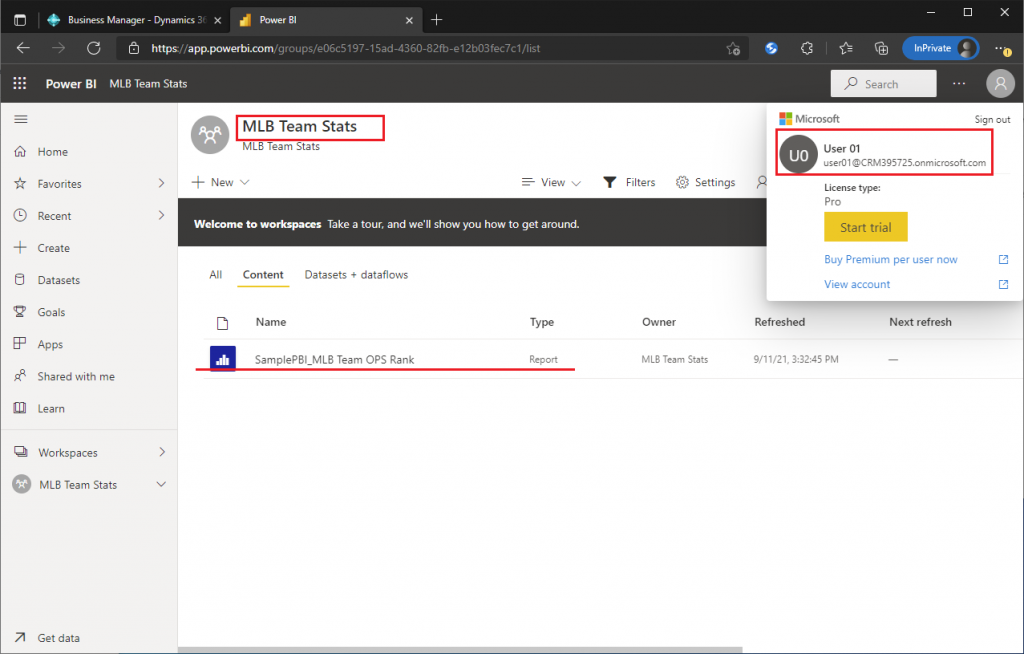The image size is (1024, 654).
Task: Click the browser address bar URL
Action: [345, 48]
